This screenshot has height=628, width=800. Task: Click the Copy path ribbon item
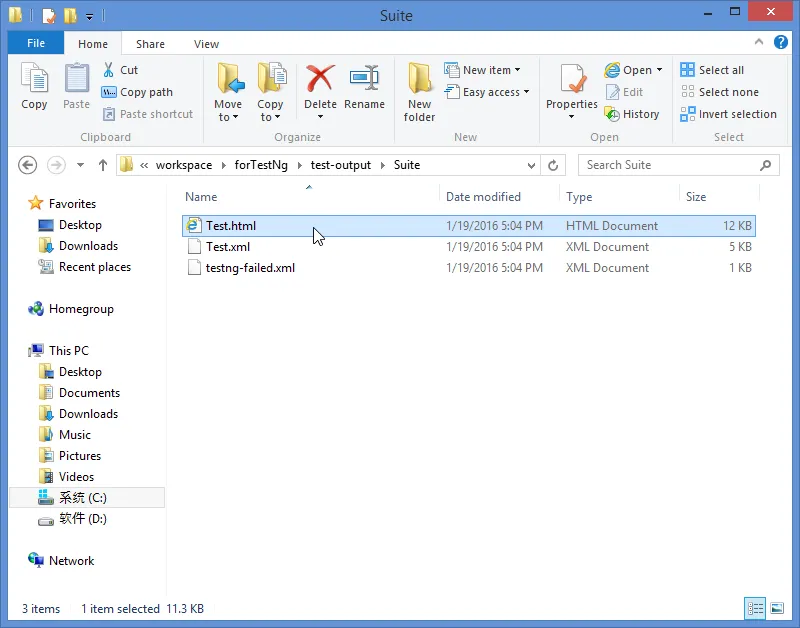(x=137, y=92)
